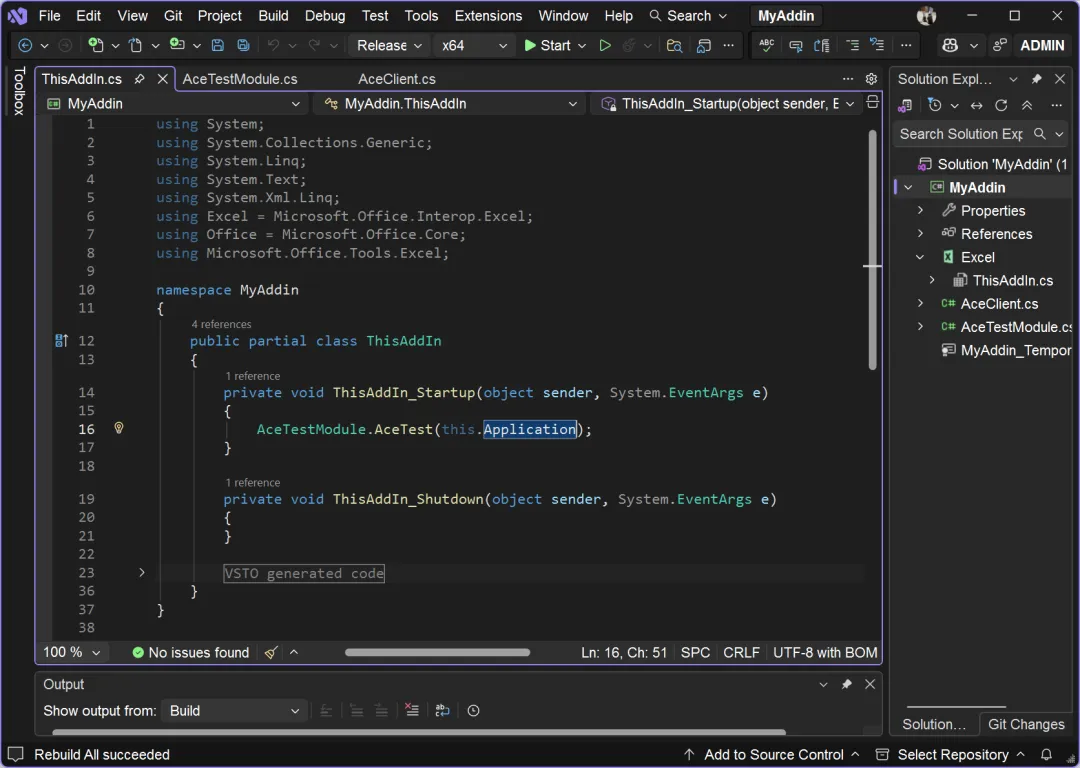Toggle word wrap in Output window
This screenshot has height=768, width=1080.
pos(442,711)
